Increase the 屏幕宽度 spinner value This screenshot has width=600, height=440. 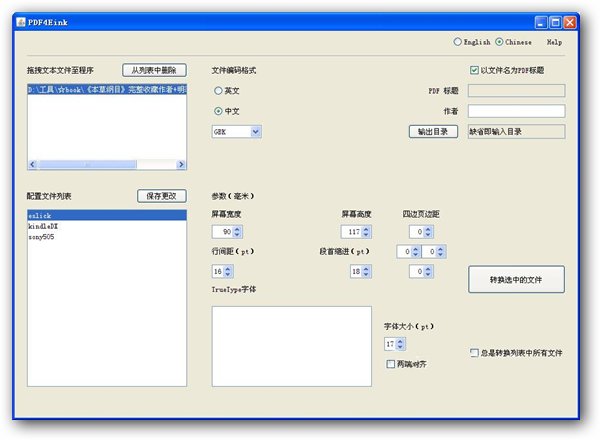[239, 229]
